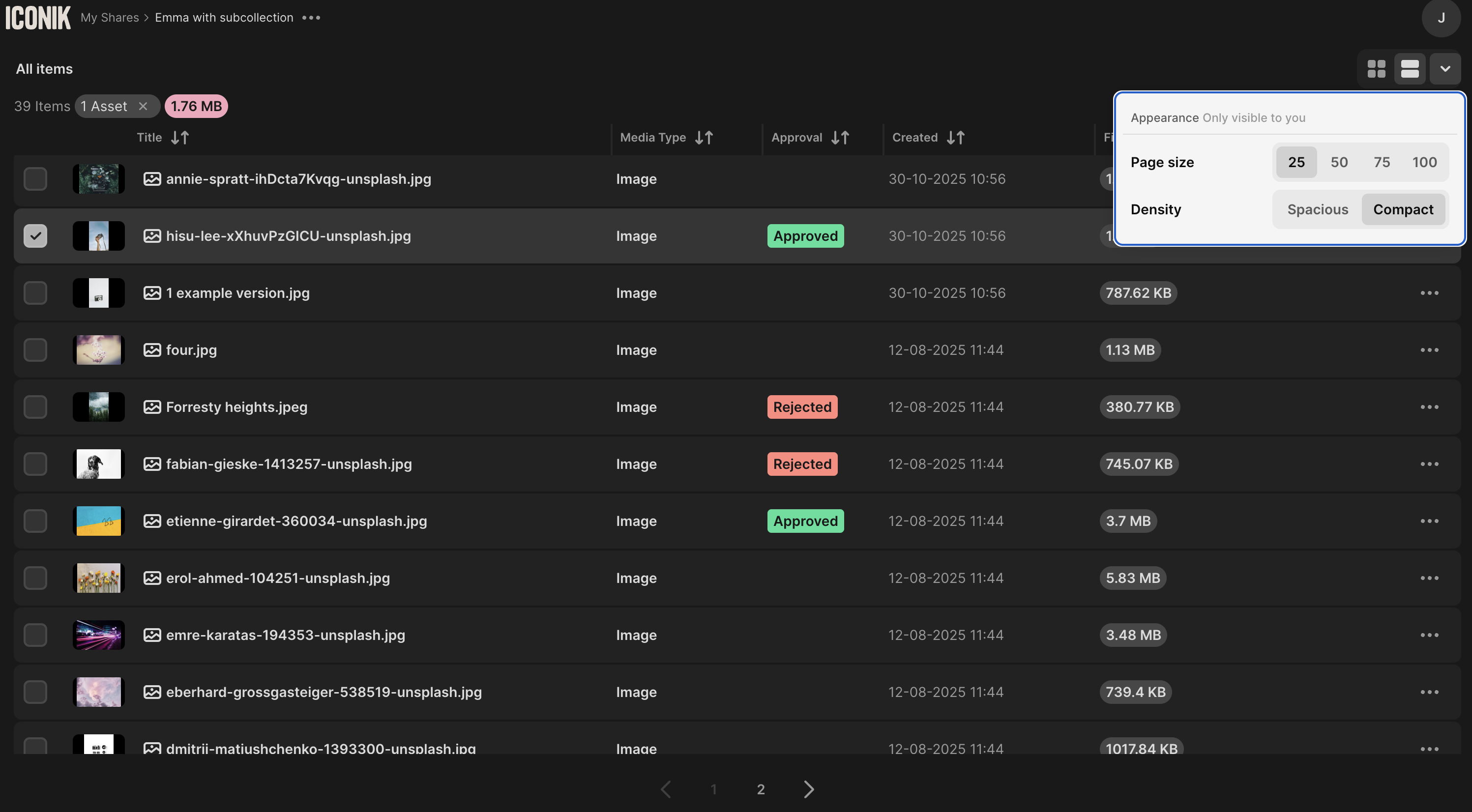Remove the 1 Asset selection chip
The height and width of the screenshot is (812, 1472).
(143, 106)
